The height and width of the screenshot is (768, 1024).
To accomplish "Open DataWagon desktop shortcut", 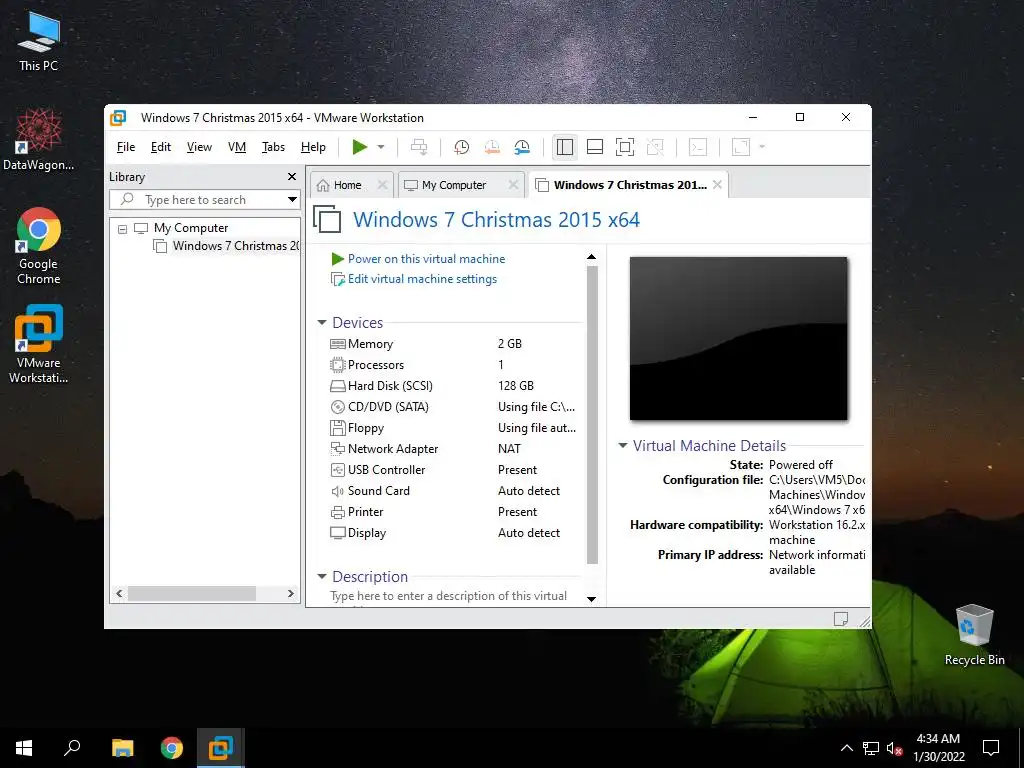I will [39, 140].
